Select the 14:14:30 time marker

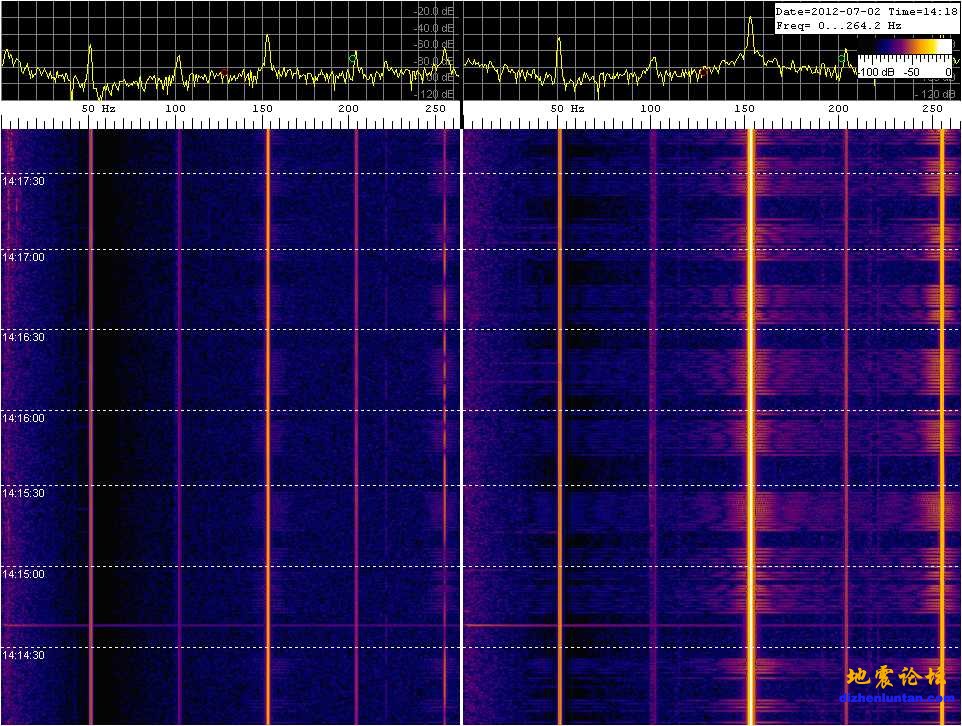coord(23,655)
